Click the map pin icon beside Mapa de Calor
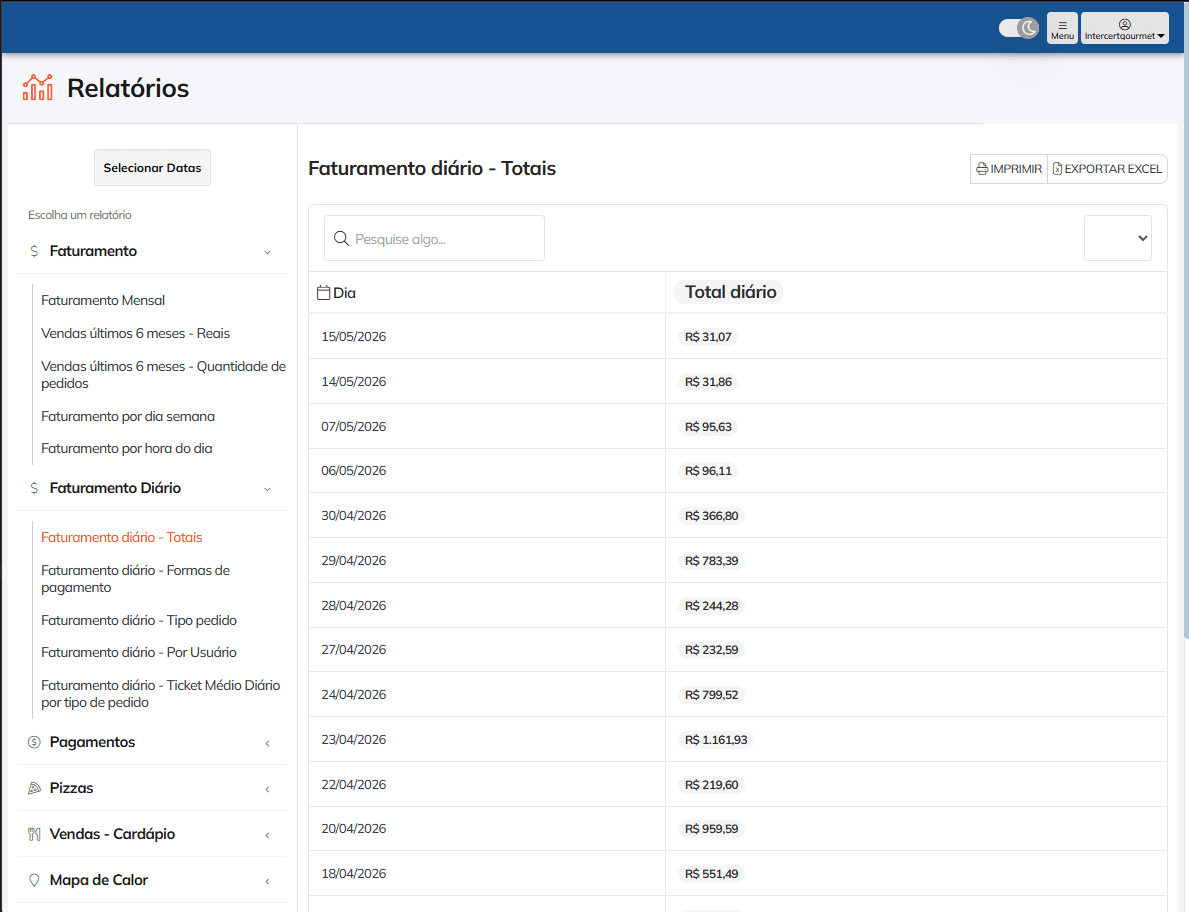This screenshot has width=1189, height=912. (x=34, y=880)
